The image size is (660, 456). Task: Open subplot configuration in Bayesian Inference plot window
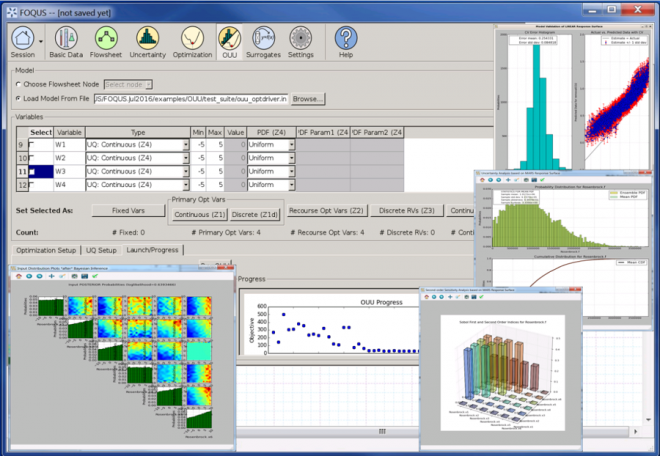(75, 276)
